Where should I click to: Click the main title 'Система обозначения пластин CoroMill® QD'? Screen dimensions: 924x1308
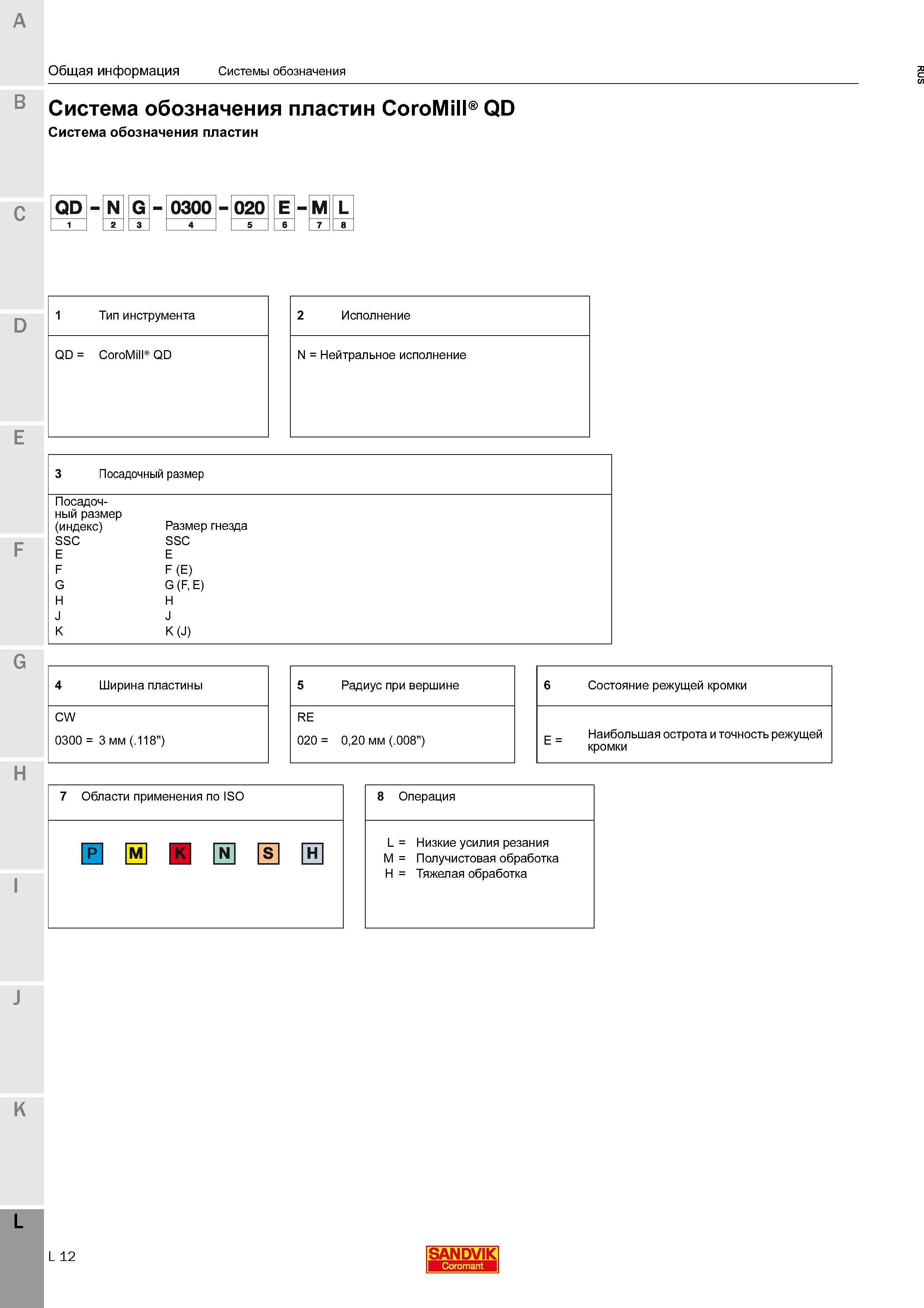(282, 108)
